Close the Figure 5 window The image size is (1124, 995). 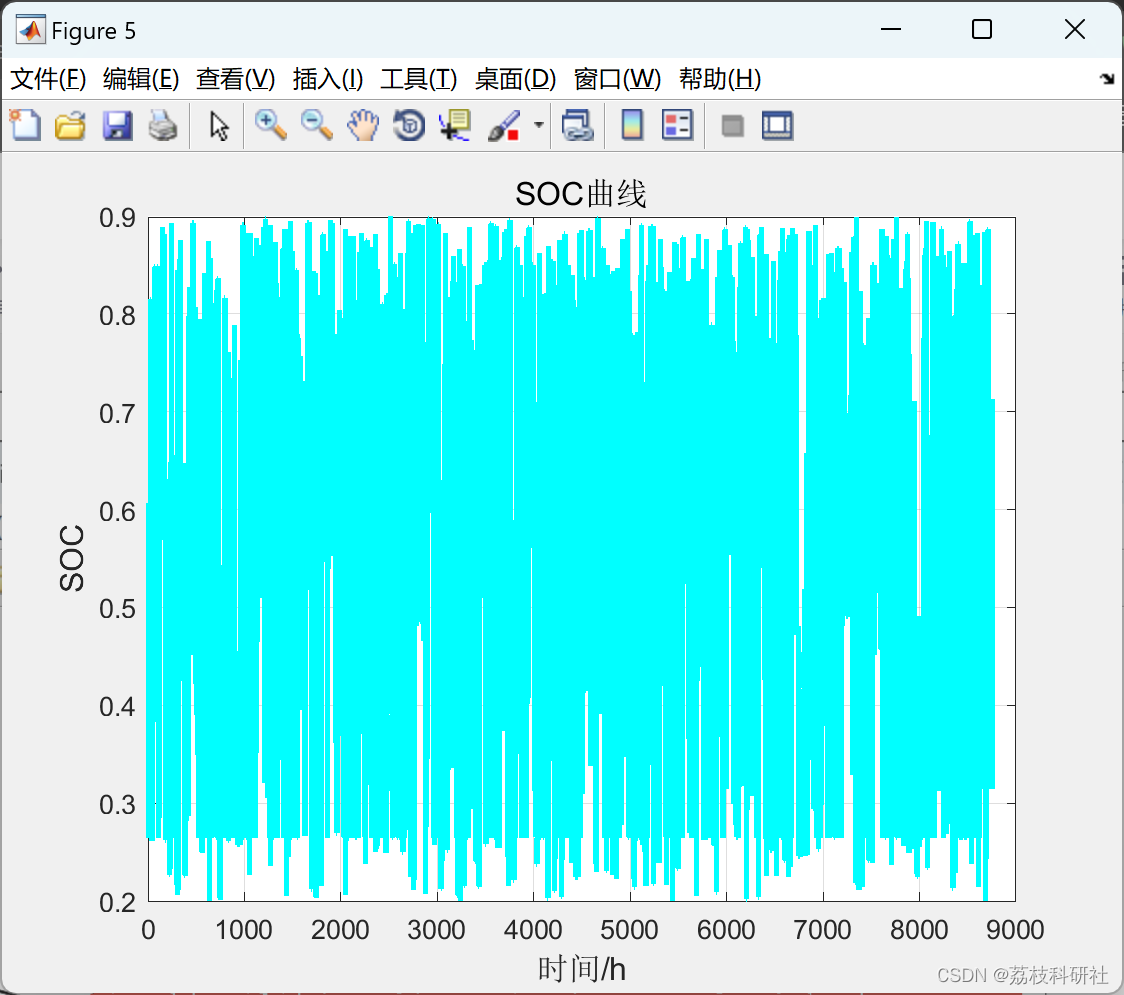coord(1075,29)
